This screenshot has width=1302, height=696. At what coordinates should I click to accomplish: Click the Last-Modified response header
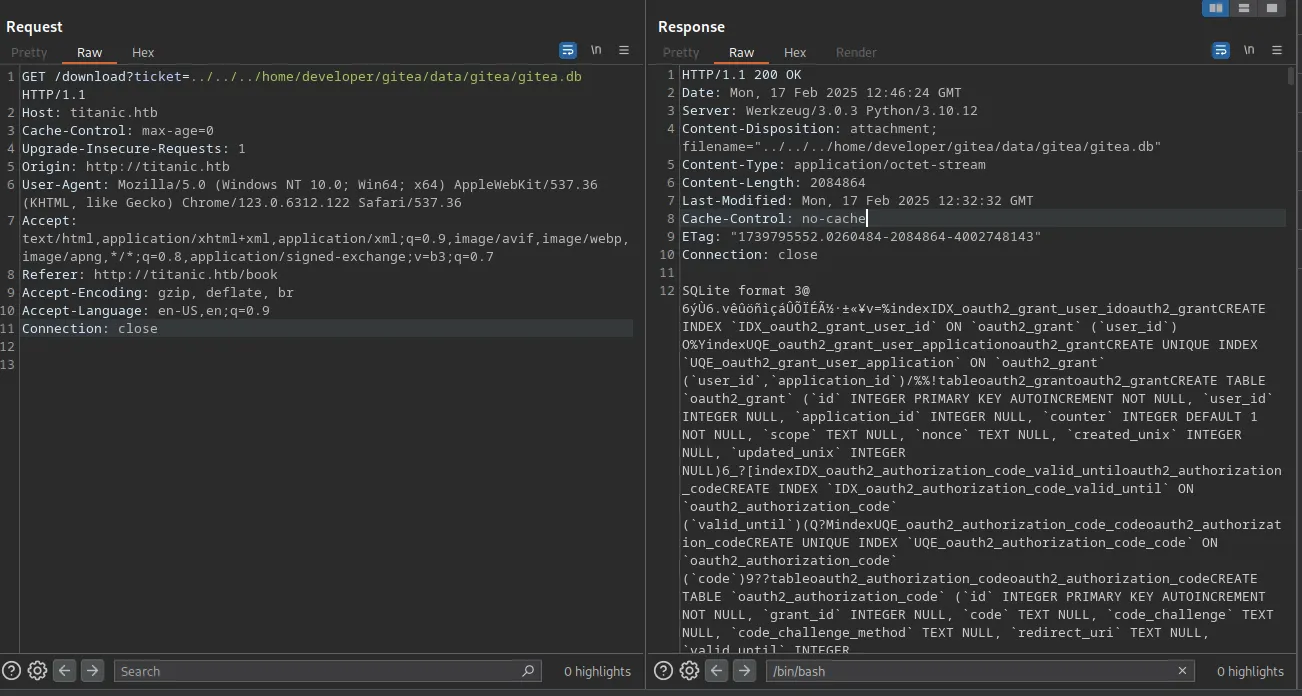pyautogui.click(x=857, y=200)
